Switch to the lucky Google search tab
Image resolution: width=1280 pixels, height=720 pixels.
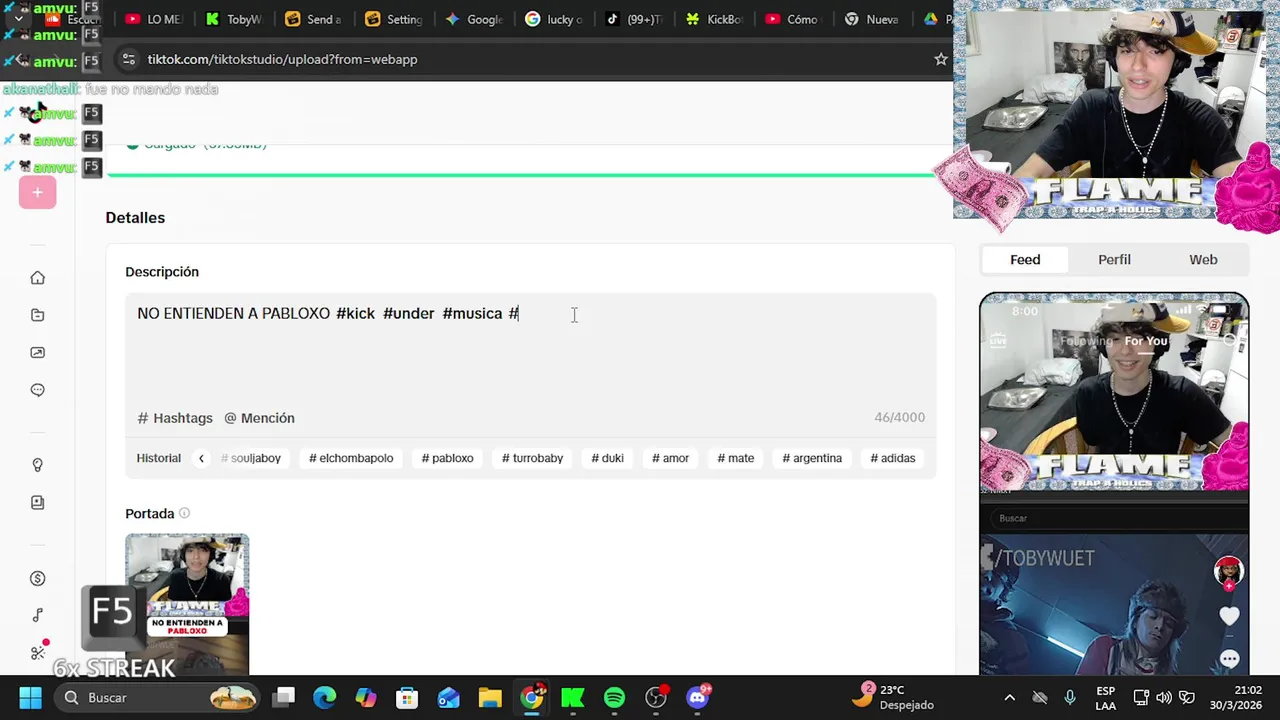click(x=553, y=19)
